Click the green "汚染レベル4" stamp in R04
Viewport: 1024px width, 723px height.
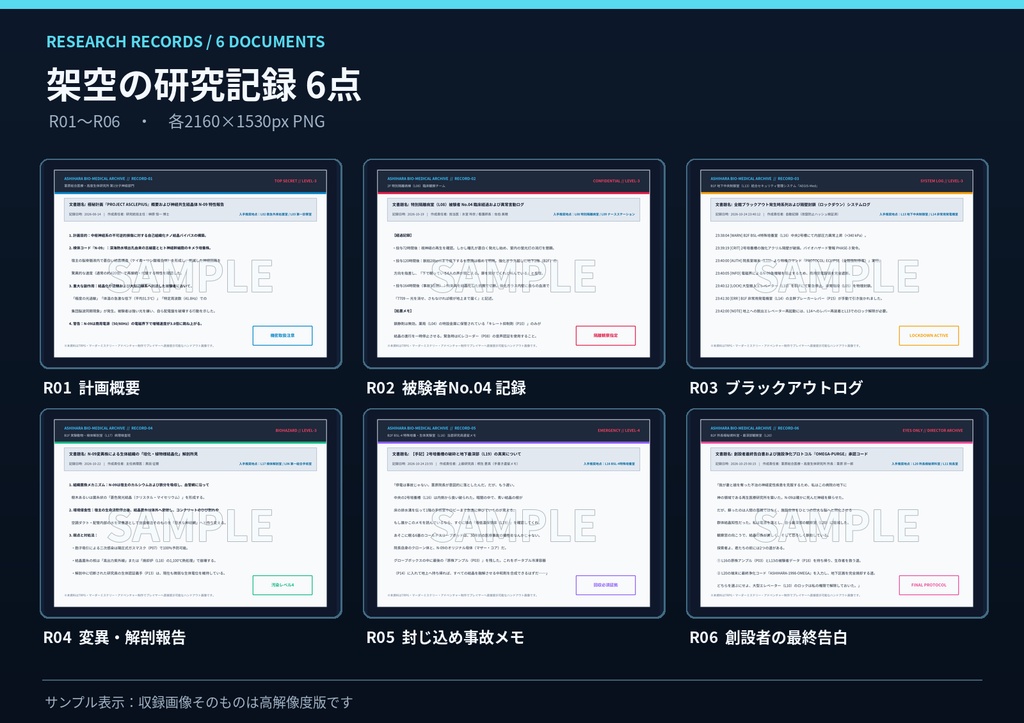(x=282, y=585)
